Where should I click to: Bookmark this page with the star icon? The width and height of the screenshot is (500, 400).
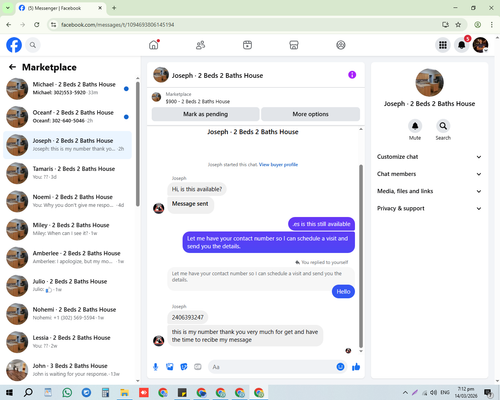coord(458,25)
